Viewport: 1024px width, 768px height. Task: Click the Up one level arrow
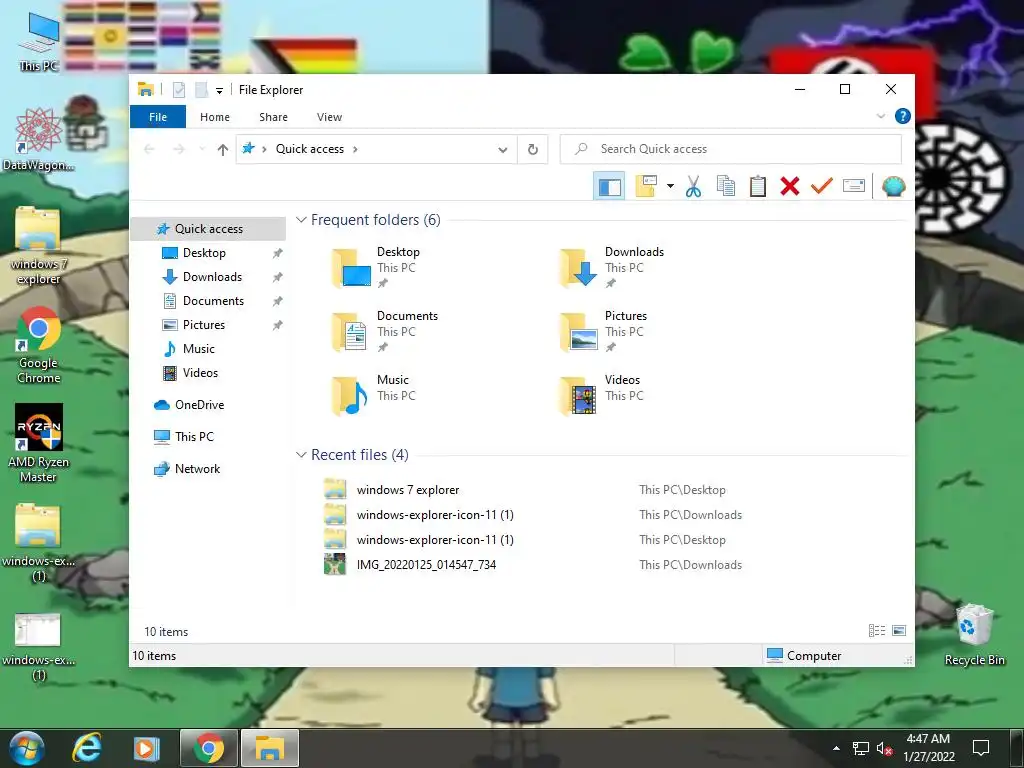click(223, 149)
